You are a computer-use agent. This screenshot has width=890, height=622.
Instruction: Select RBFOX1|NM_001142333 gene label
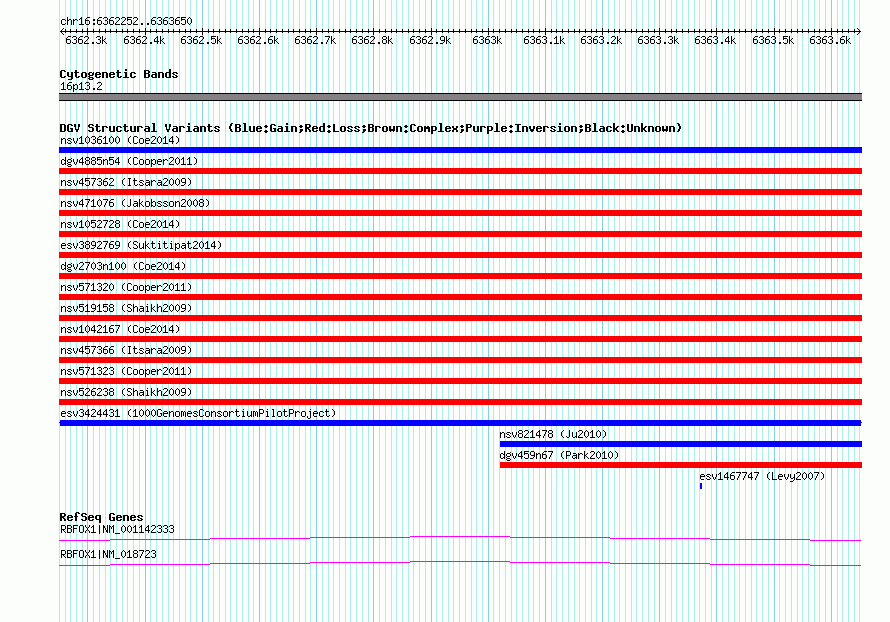[x=117, y=529]
